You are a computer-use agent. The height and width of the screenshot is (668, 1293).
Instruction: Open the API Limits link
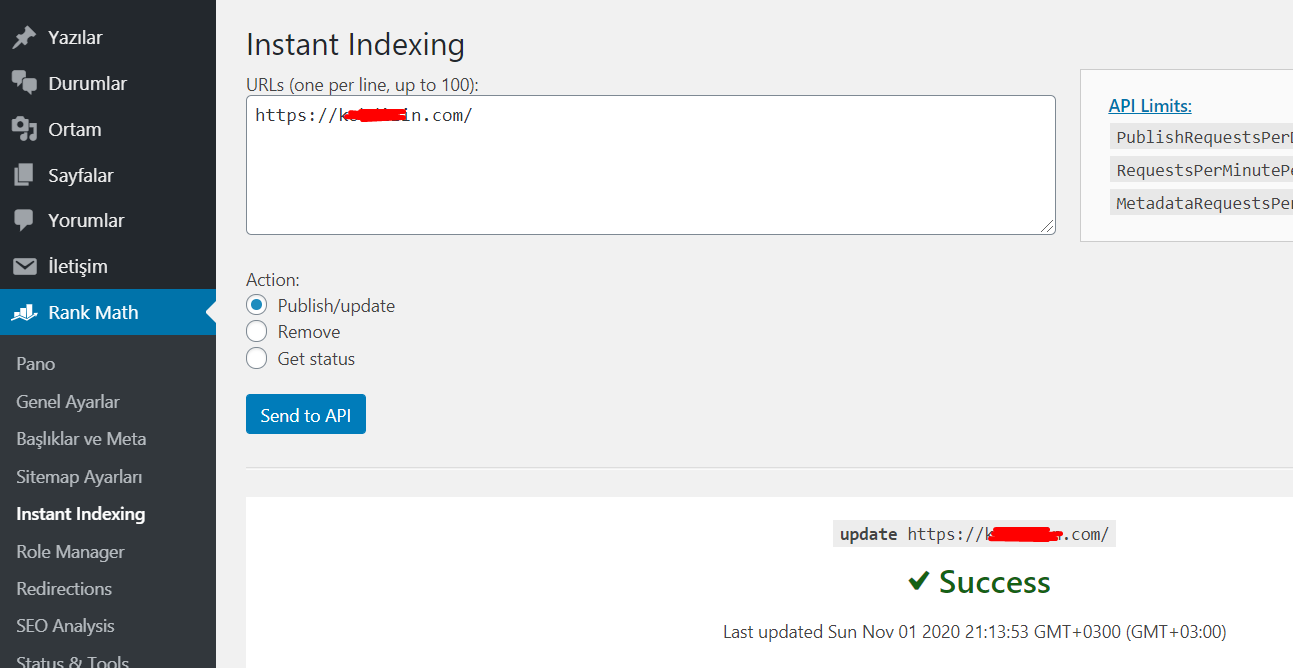point(1150,106)
